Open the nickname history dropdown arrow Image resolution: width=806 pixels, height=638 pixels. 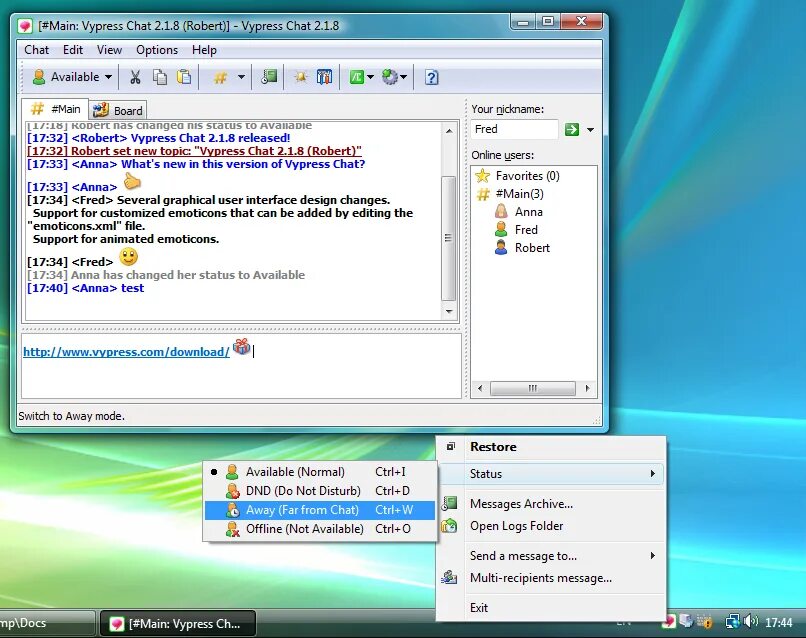pos(590,130)
